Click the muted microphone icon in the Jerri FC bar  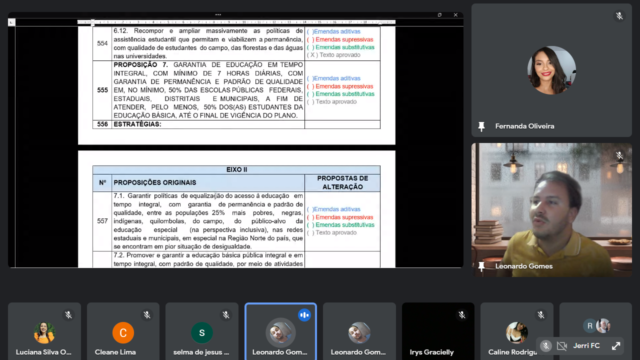tap(546, 346)
